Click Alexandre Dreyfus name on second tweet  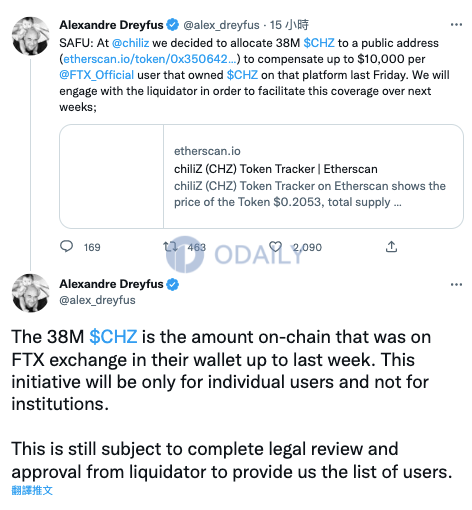pos(111,284)
